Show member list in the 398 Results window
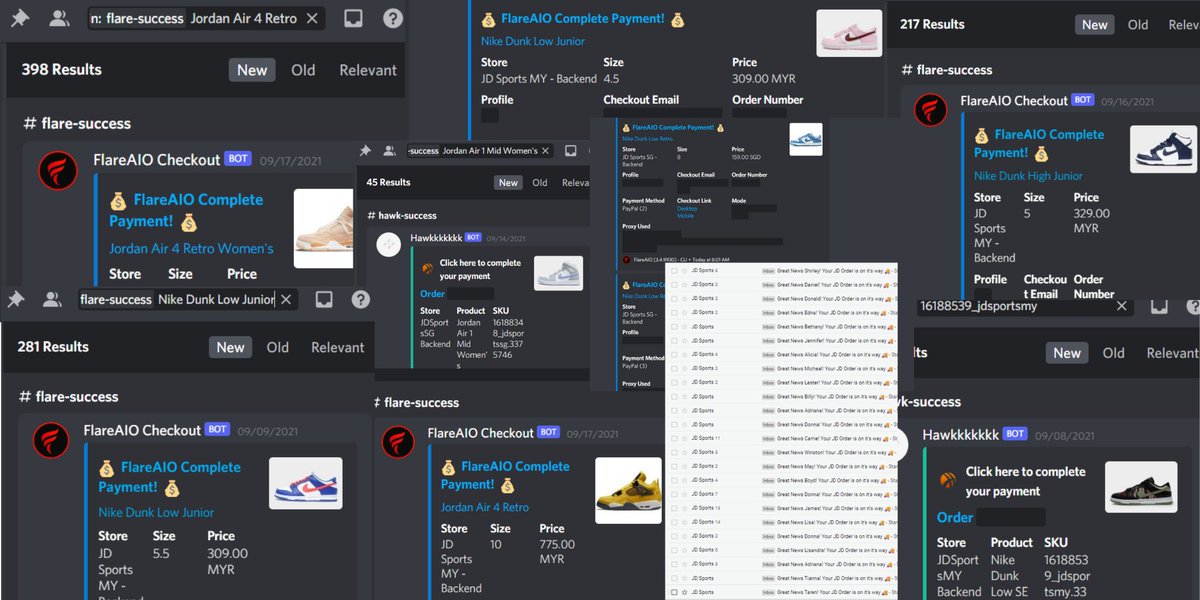Viewport: 1200px width, 600px height. [x=59, y=17]
